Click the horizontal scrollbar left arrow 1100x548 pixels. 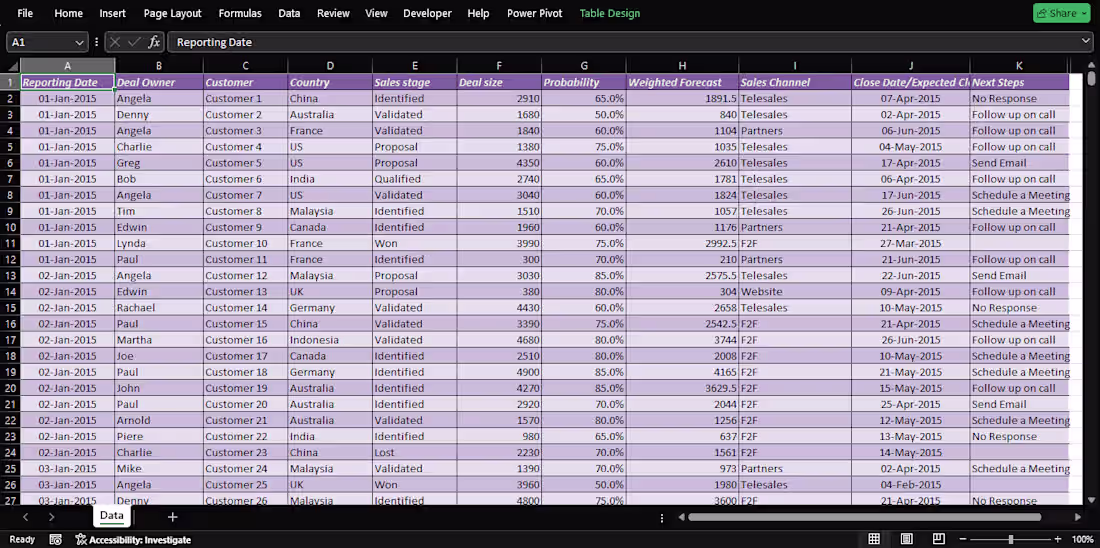(x=680, y=517)
